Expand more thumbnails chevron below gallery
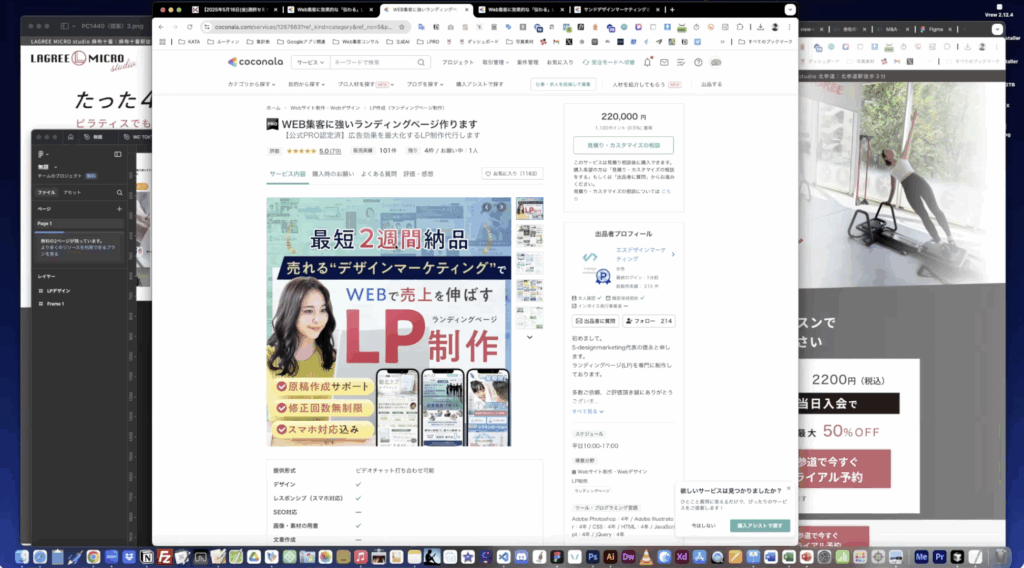 (x=530, y=338)
